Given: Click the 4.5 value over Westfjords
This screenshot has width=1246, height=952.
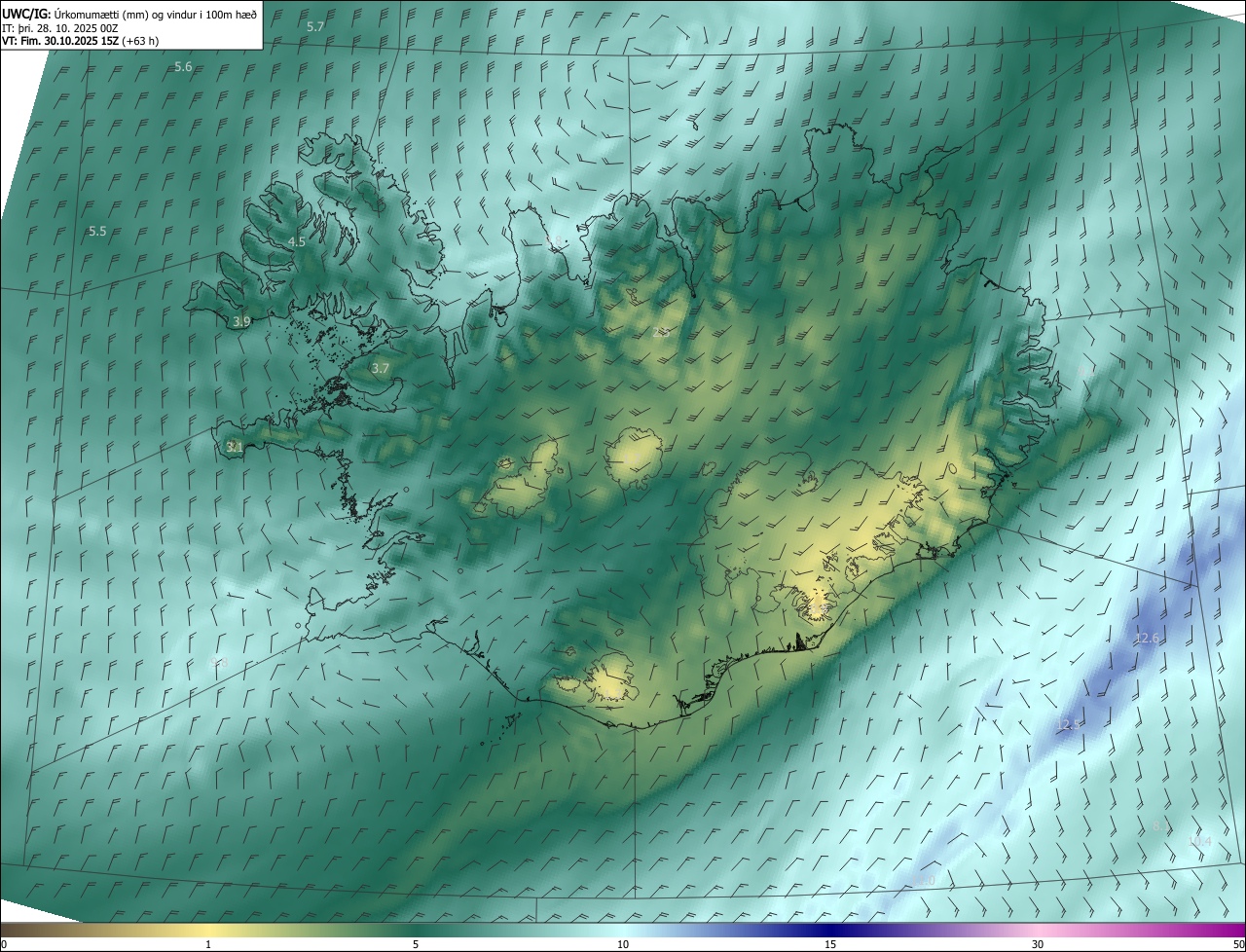Looking at the screenshot, I should coord(297,241).
